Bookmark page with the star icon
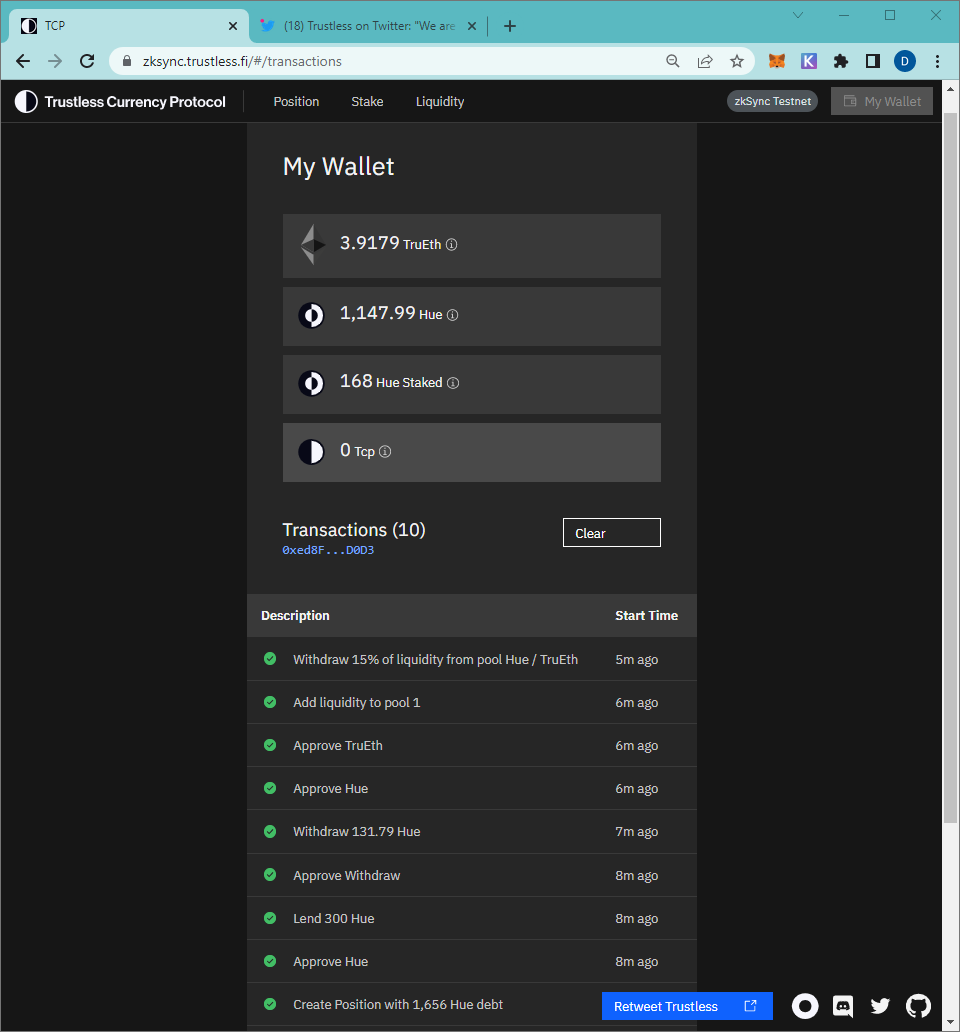This screenshot has width=960, height=1032. pyautogui.click(x=737, y=61)
